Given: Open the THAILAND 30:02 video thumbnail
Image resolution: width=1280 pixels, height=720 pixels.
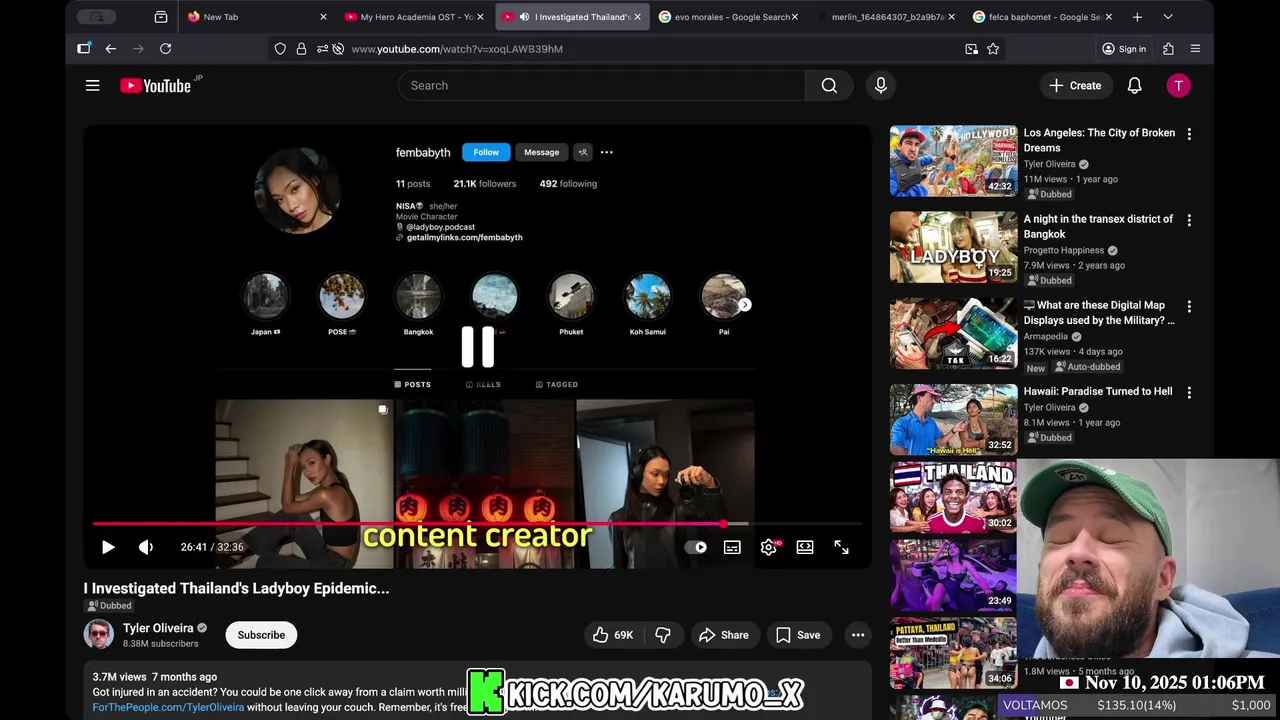Looking at the screenshot, I should click(x=953, y=497).
